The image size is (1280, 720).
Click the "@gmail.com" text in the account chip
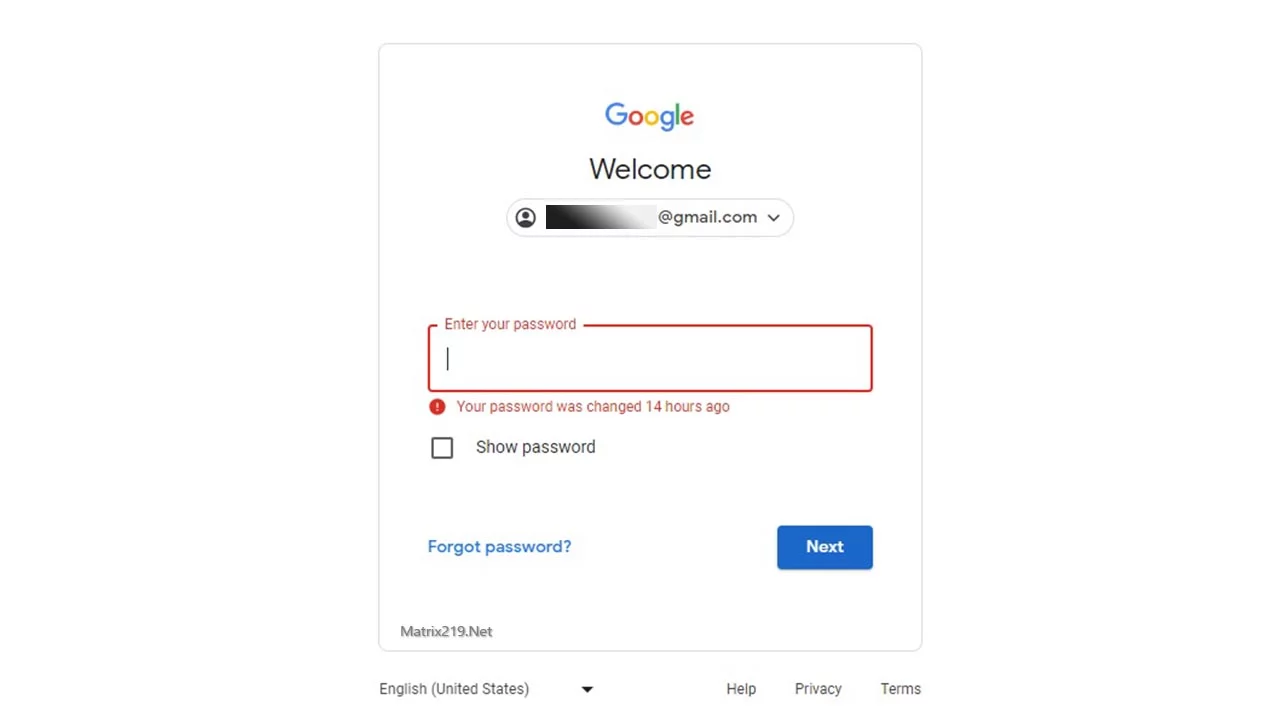pyautogui.click(x=707, y=217)
